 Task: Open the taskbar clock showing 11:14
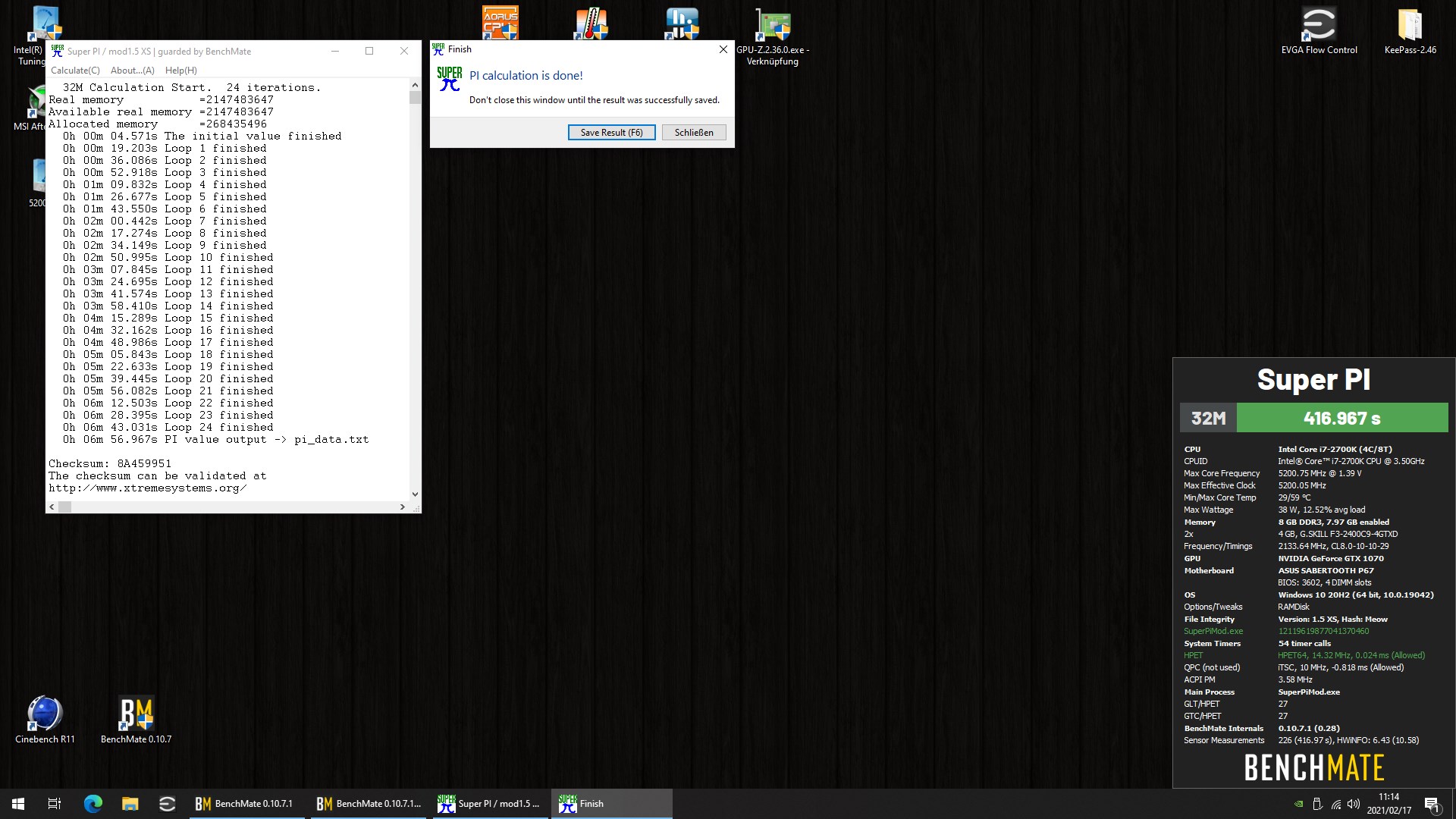(x=1389, y=804)
